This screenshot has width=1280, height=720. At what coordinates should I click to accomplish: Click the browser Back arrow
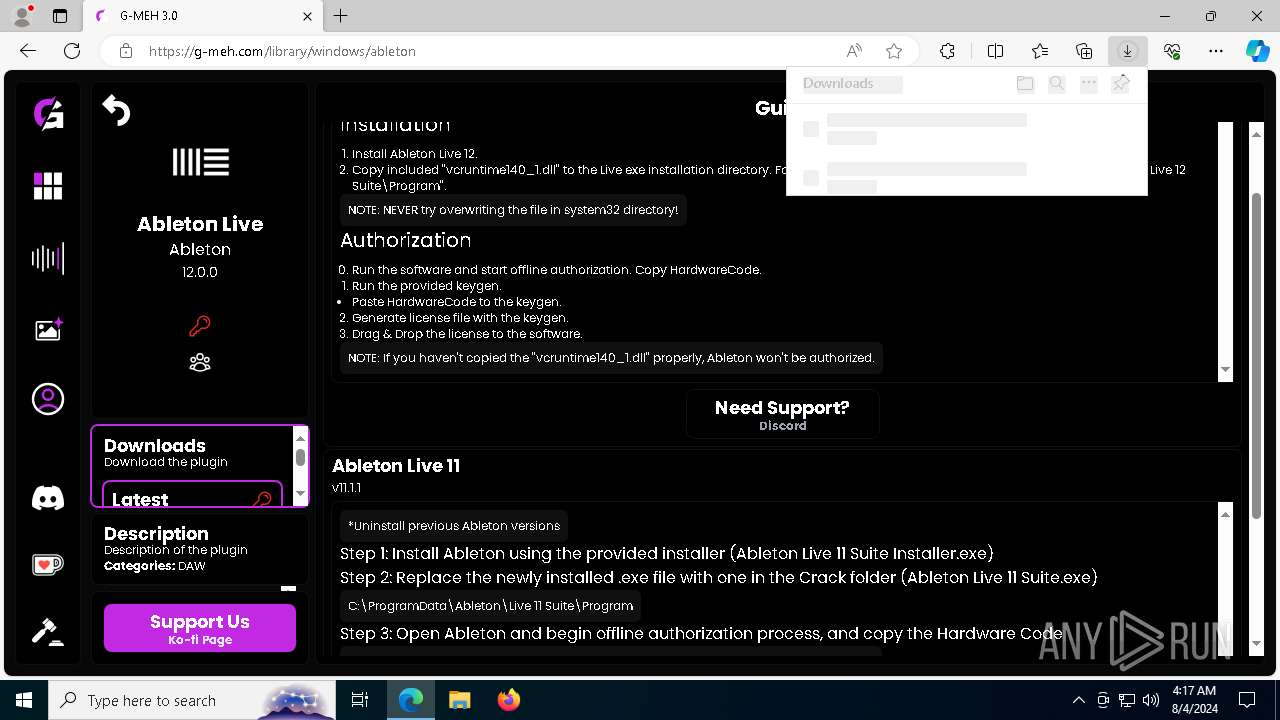tap(28, 51)
